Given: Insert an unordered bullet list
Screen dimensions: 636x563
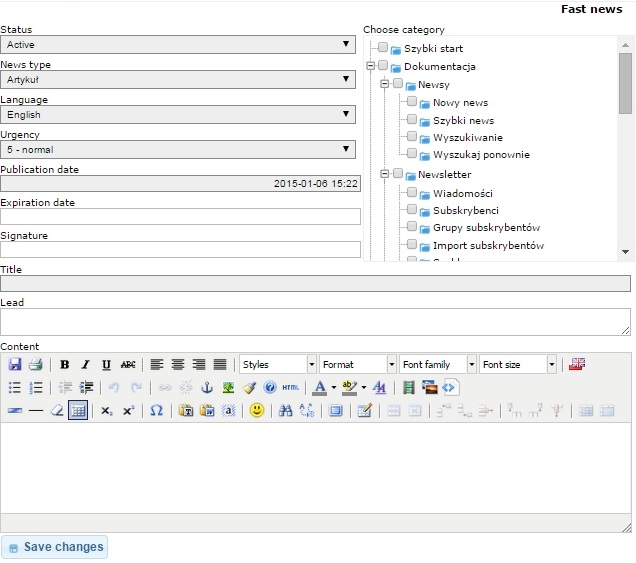Looking at the screenshot, I should [15, 388].
